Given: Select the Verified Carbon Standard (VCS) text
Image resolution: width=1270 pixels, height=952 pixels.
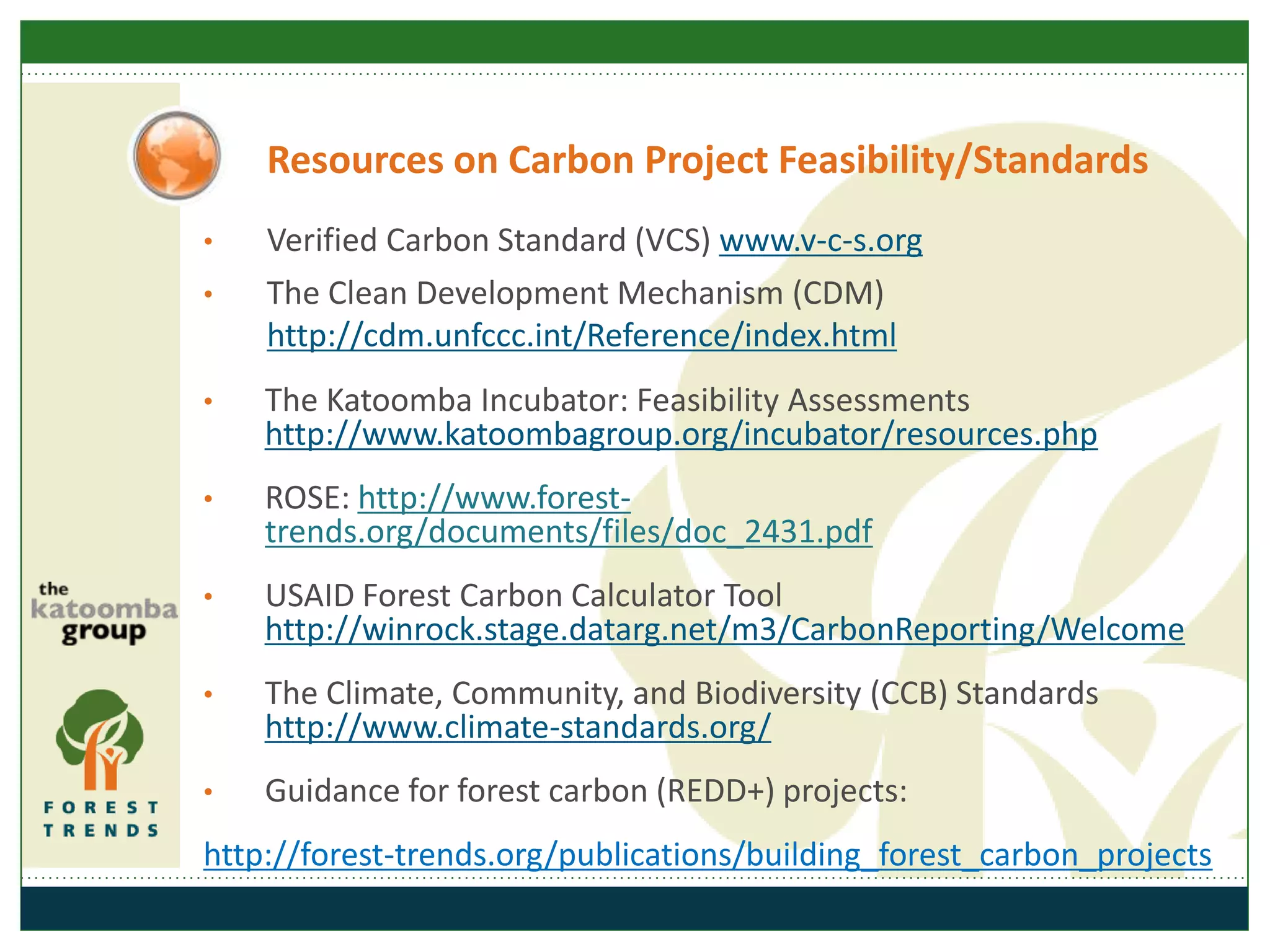Looking at the screenshot, I should tap(489, 240).
